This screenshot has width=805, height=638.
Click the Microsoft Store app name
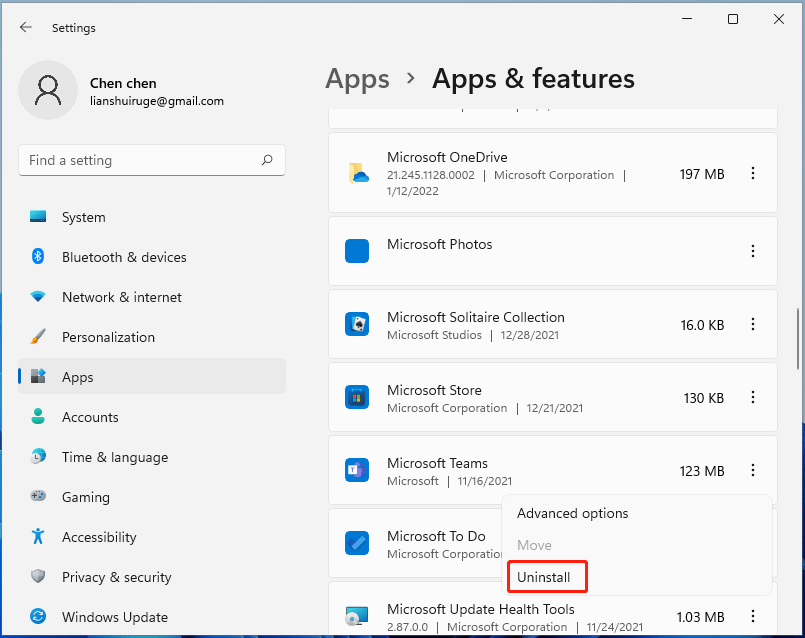(434, 390)
